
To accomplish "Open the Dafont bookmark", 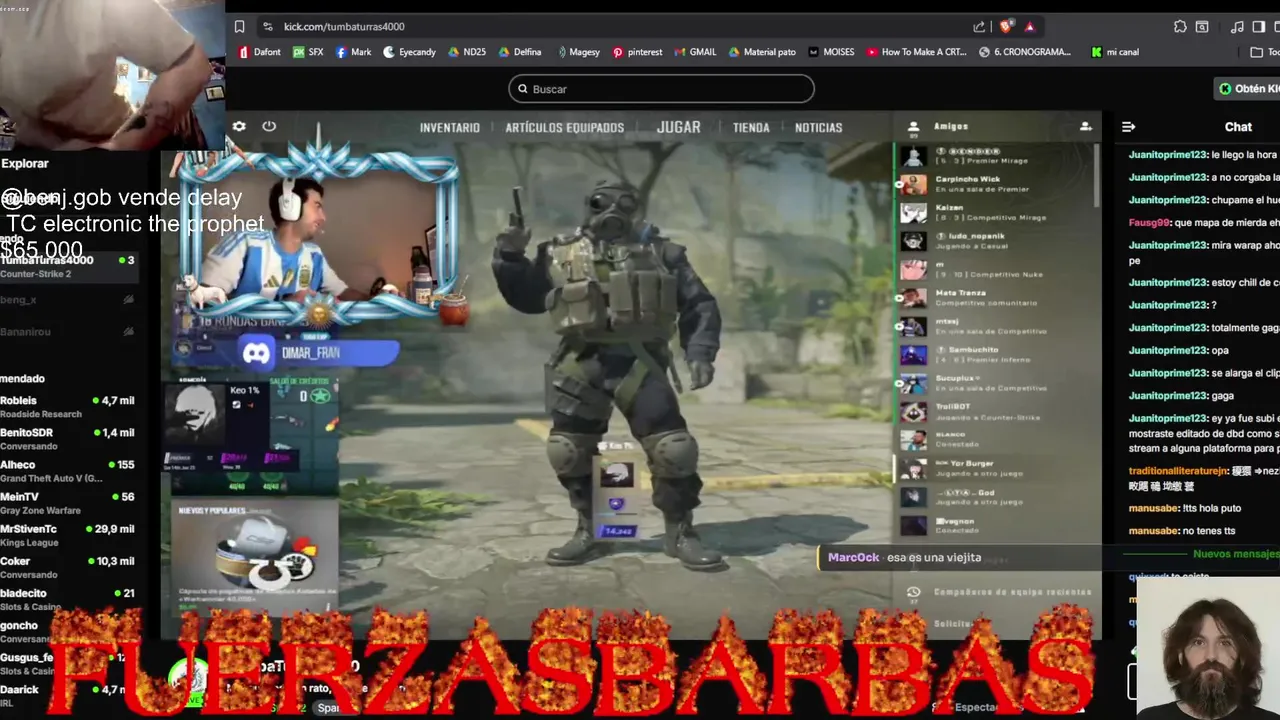I will coord(259,52).
